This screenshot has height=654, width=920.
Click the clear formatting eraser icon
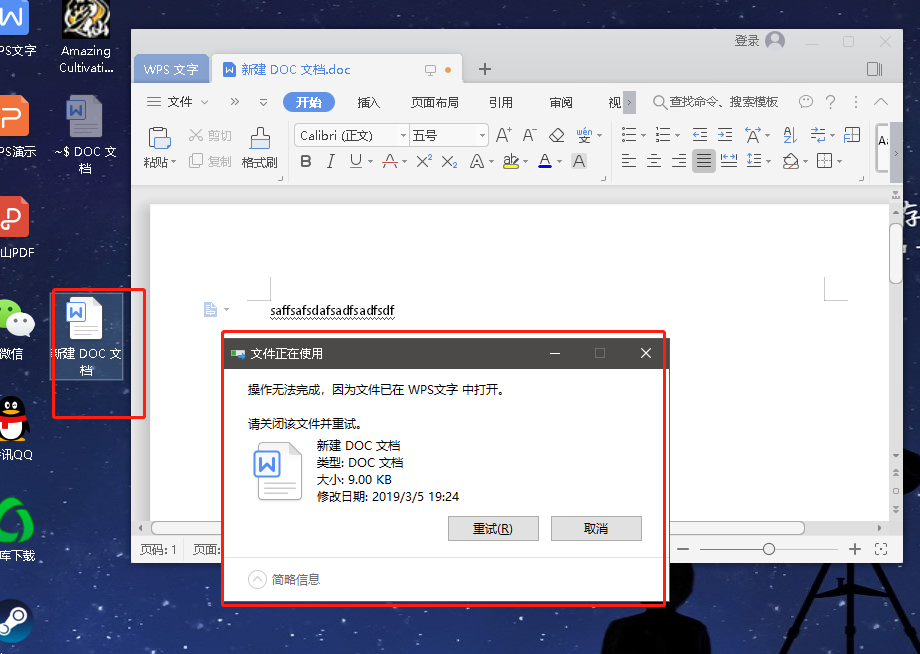pyautogui.click(x=557, y=135)
